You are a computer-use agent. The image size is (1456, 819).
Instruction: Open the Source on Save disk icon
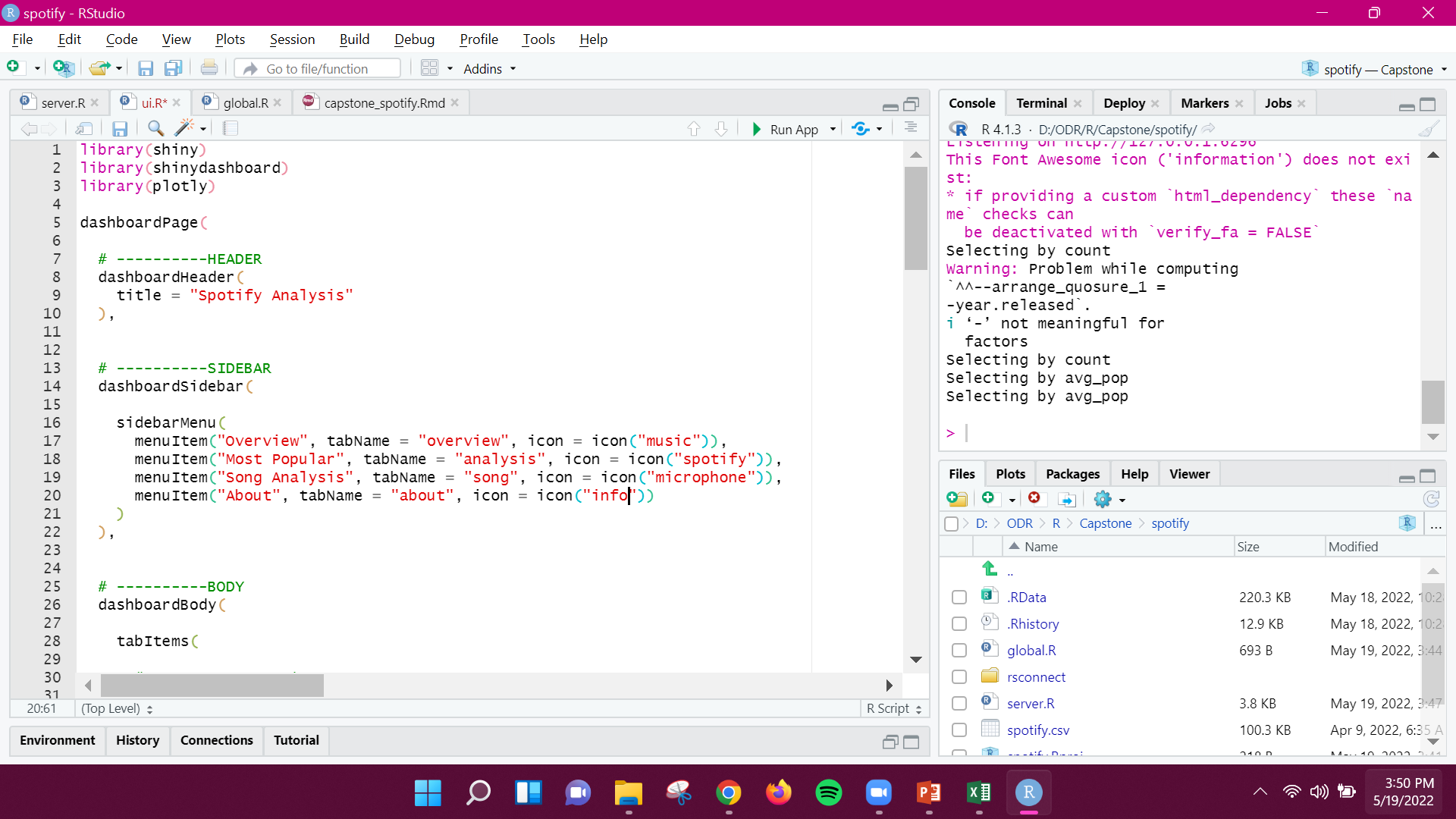coord(120,128)
